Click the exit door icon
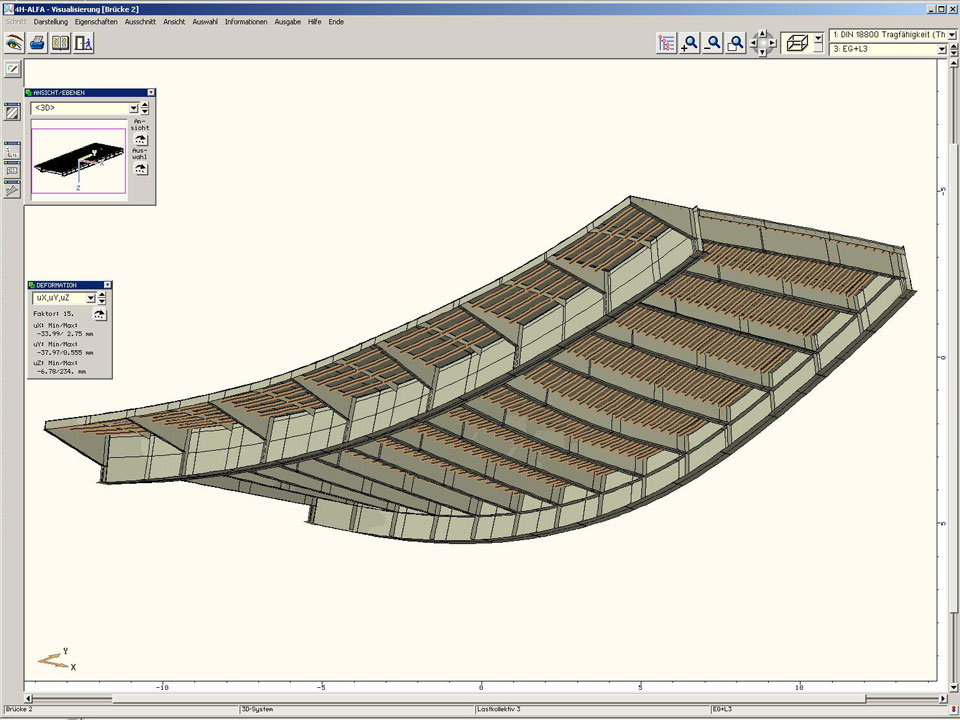Screen dimensions: 960x720 (84, 43)
